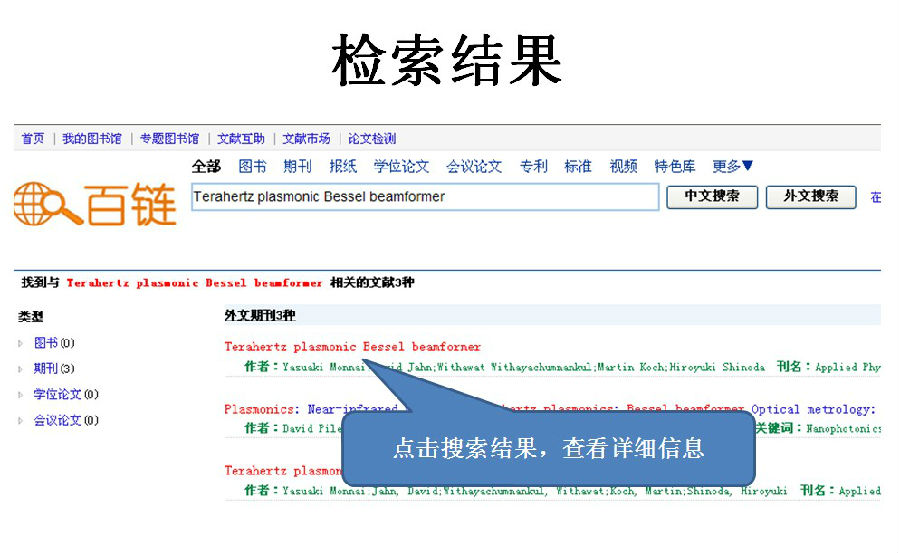Focus the search query input field

tap(425, 197)
